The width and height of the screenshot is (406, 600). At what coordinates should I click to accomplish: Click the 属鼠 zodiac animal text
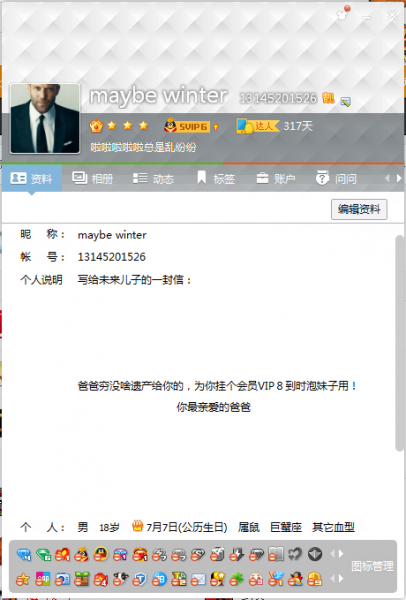(x=249, y=527)
